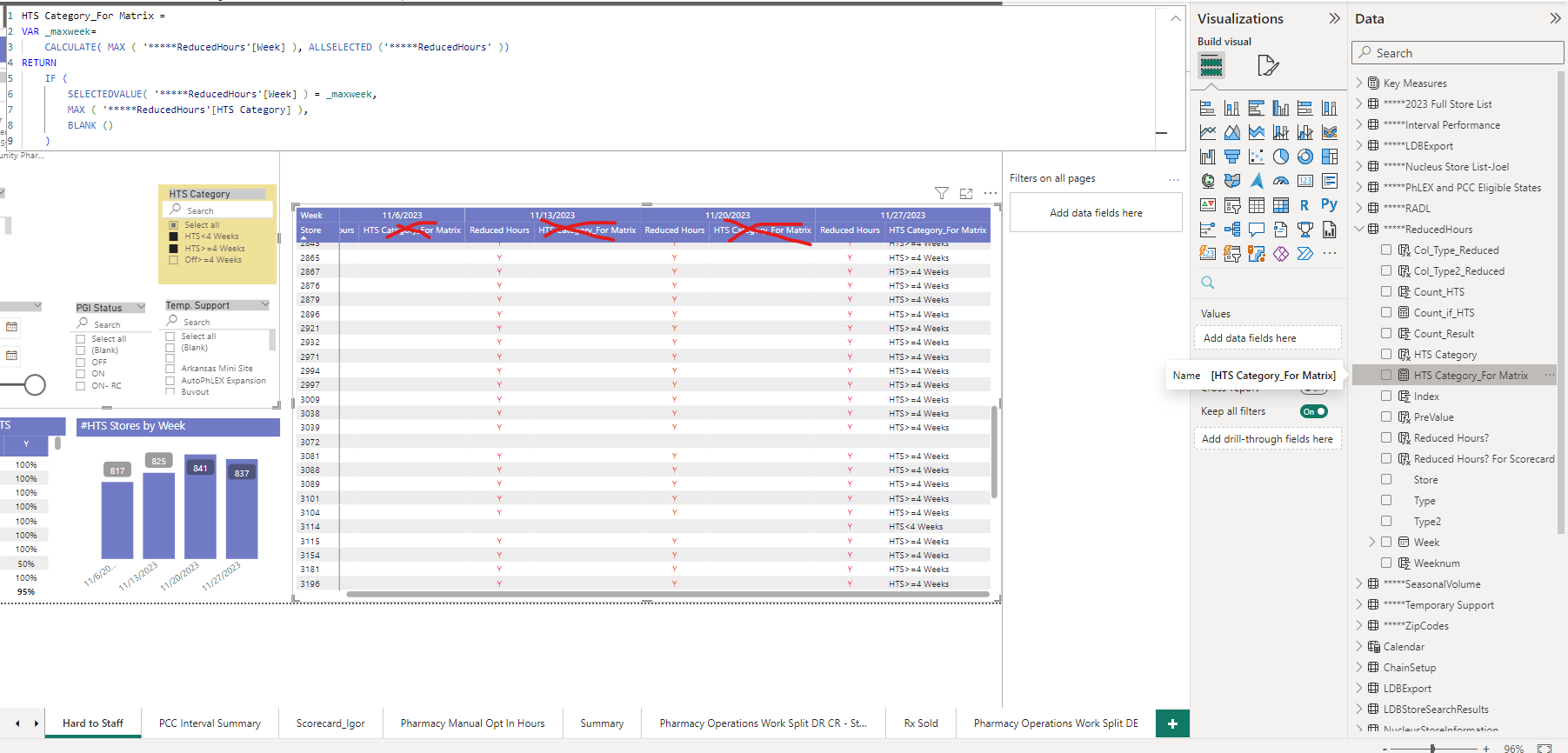Select the Gauge visual
This screenshot has width=1568, height=753.
coord(1281,181)
